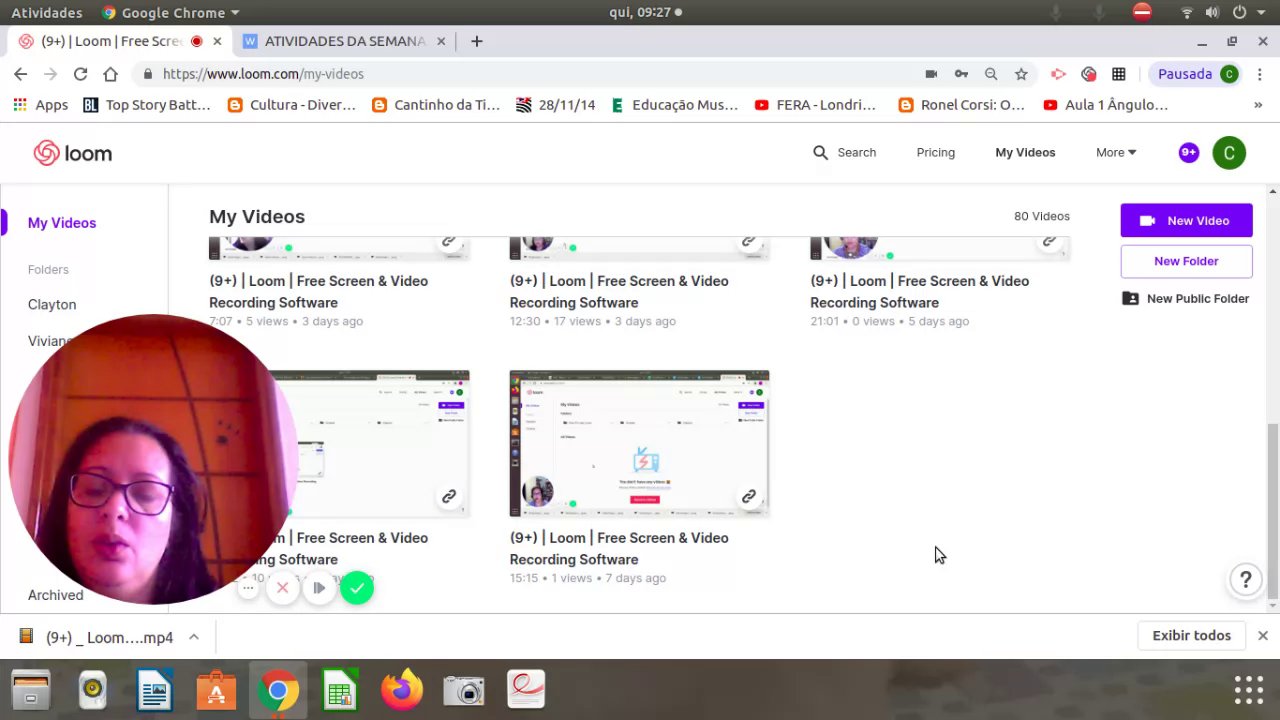
Task: Open LibreOffice Calc from the dock
Action: coord(340,690)
